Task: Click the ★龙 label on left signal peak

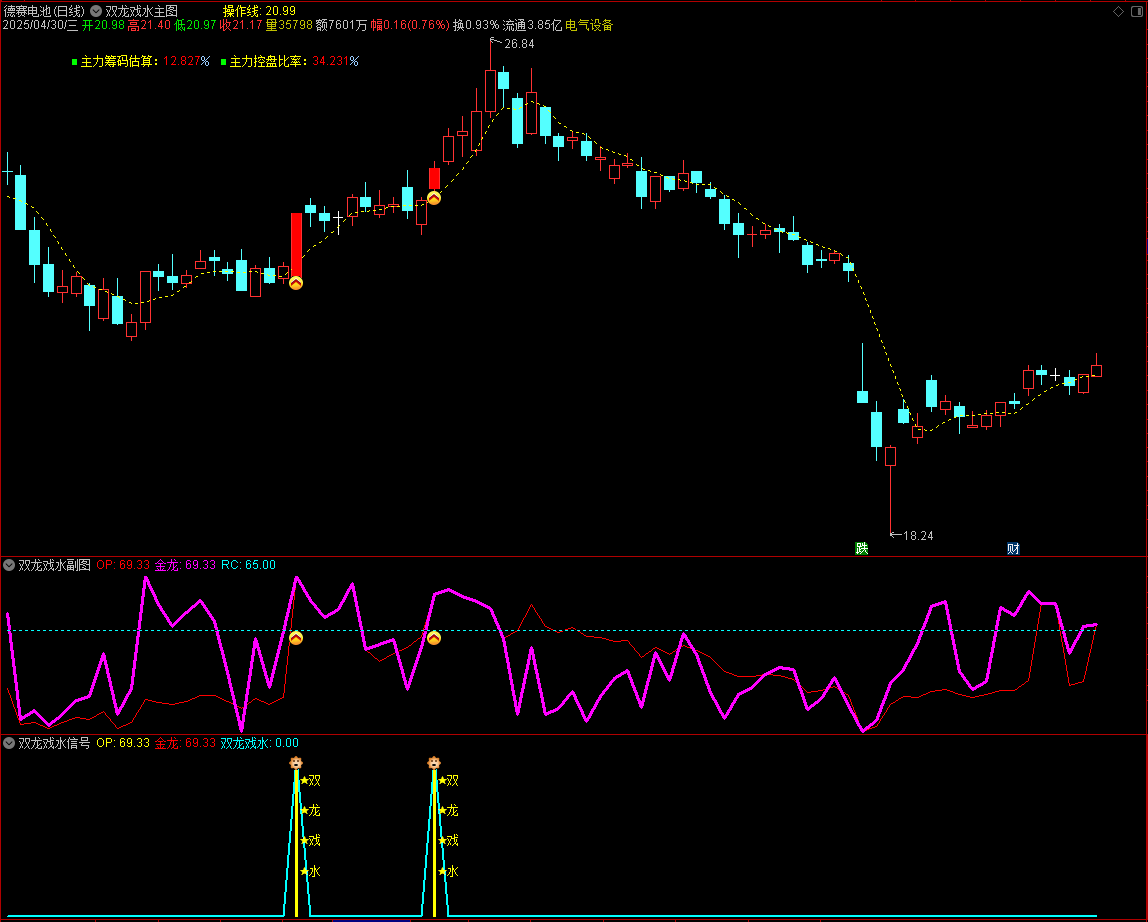Action: click(310, 811)
